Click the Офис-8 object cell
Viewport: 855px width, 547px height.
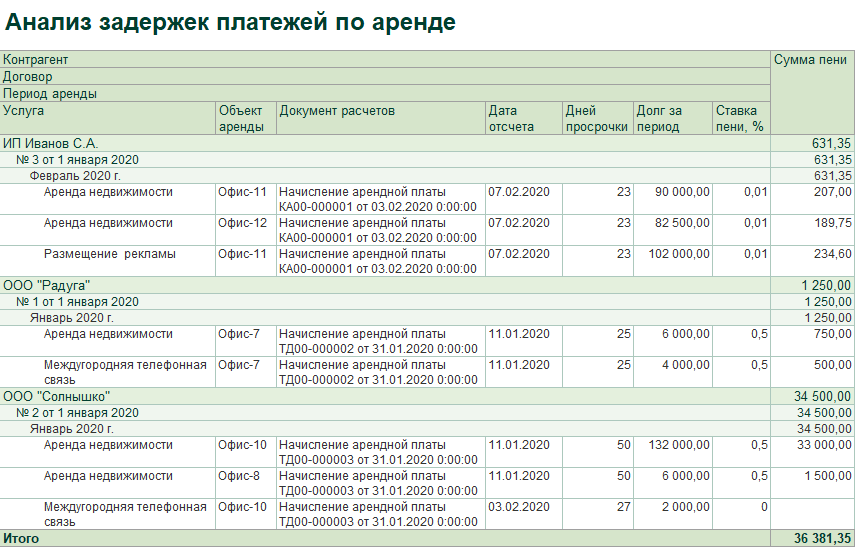click(x=246, y=483)
